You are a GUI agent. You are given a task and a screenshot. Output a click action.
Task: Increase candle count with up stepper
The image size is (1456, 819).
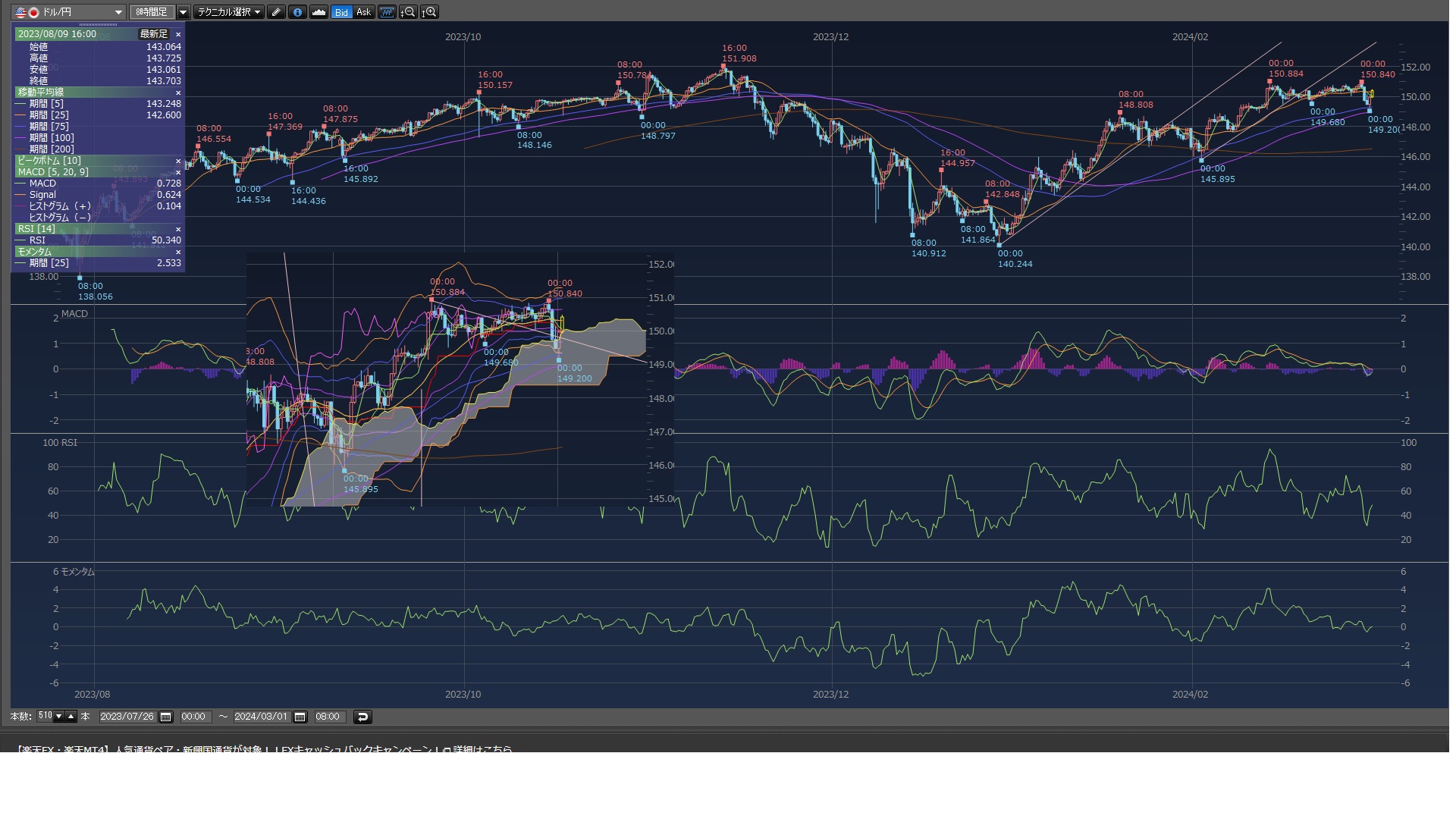[71, 716]
